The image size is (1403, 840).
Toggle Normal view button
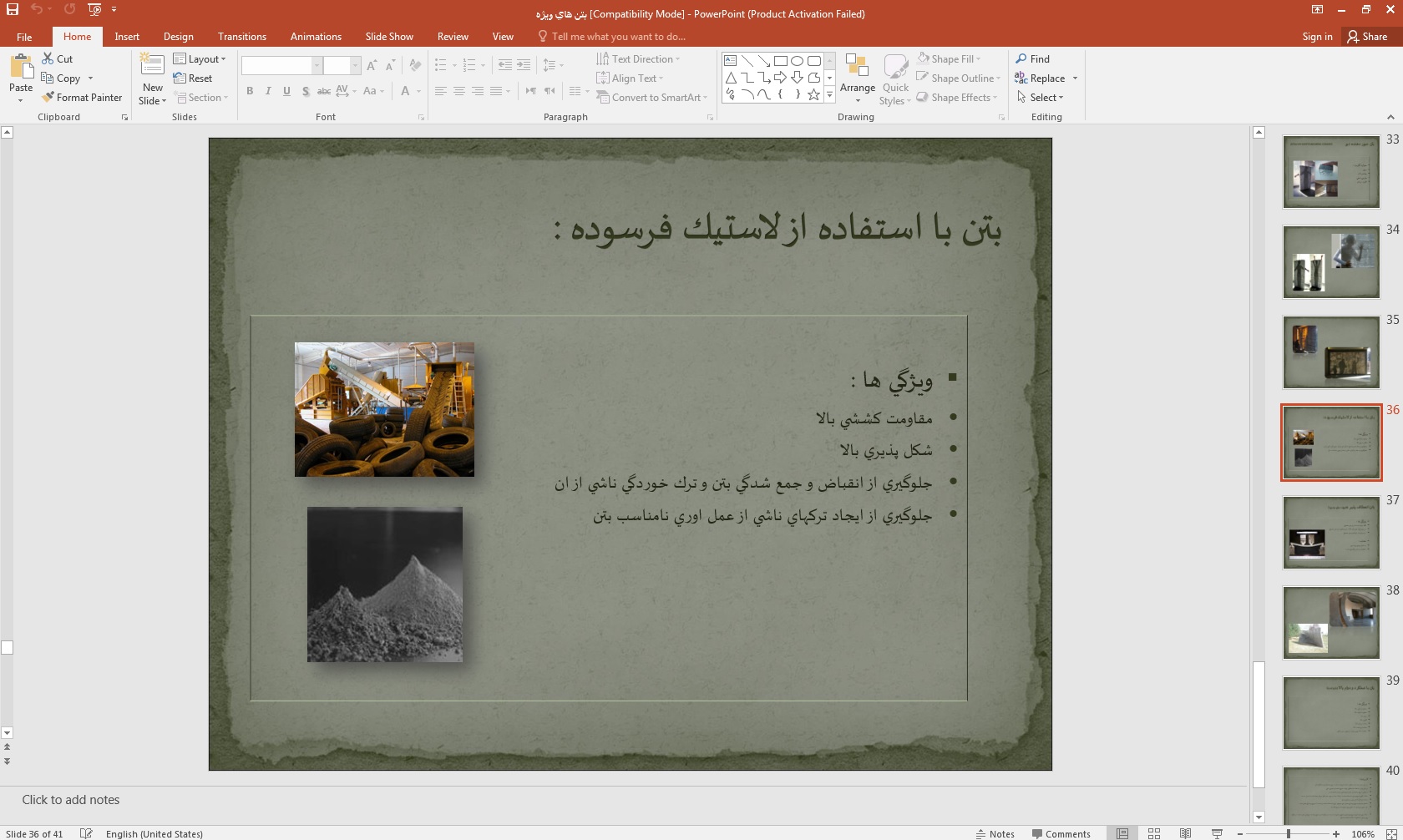coord(1122,833)
